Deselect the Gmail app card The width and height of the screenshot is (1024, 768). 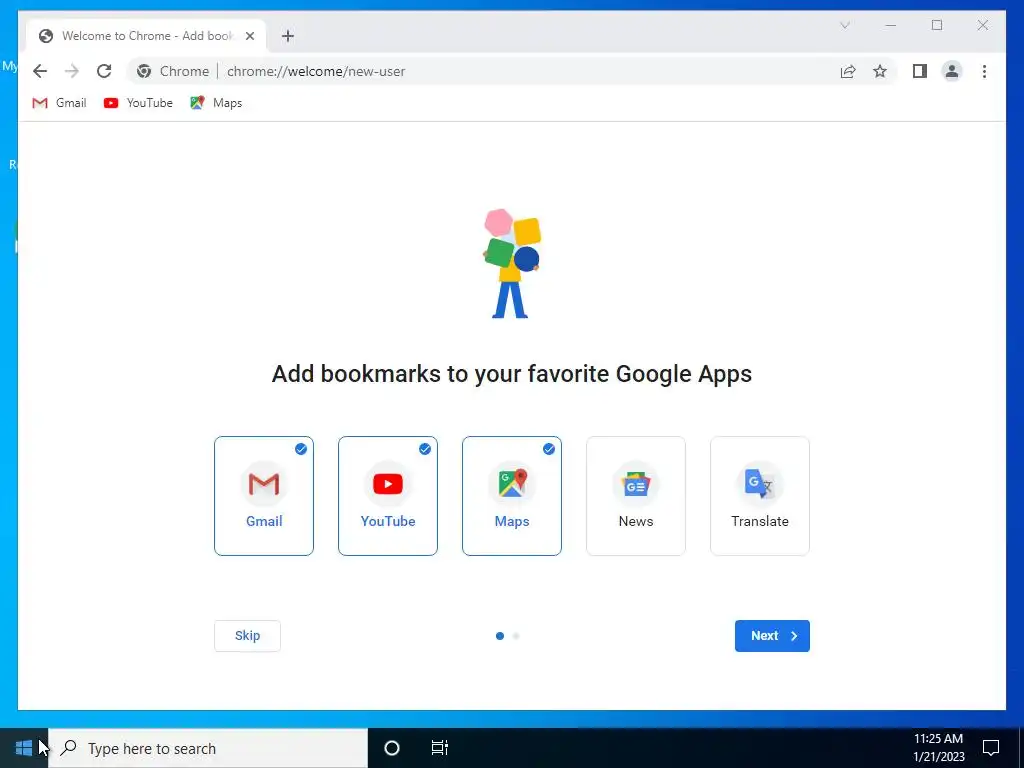(264, 496)
